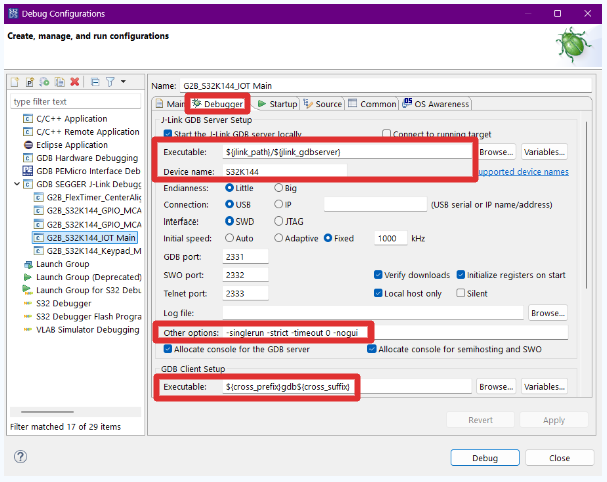Click the help question mark icon
Screen dimensions: 607x482
(20, 457)
